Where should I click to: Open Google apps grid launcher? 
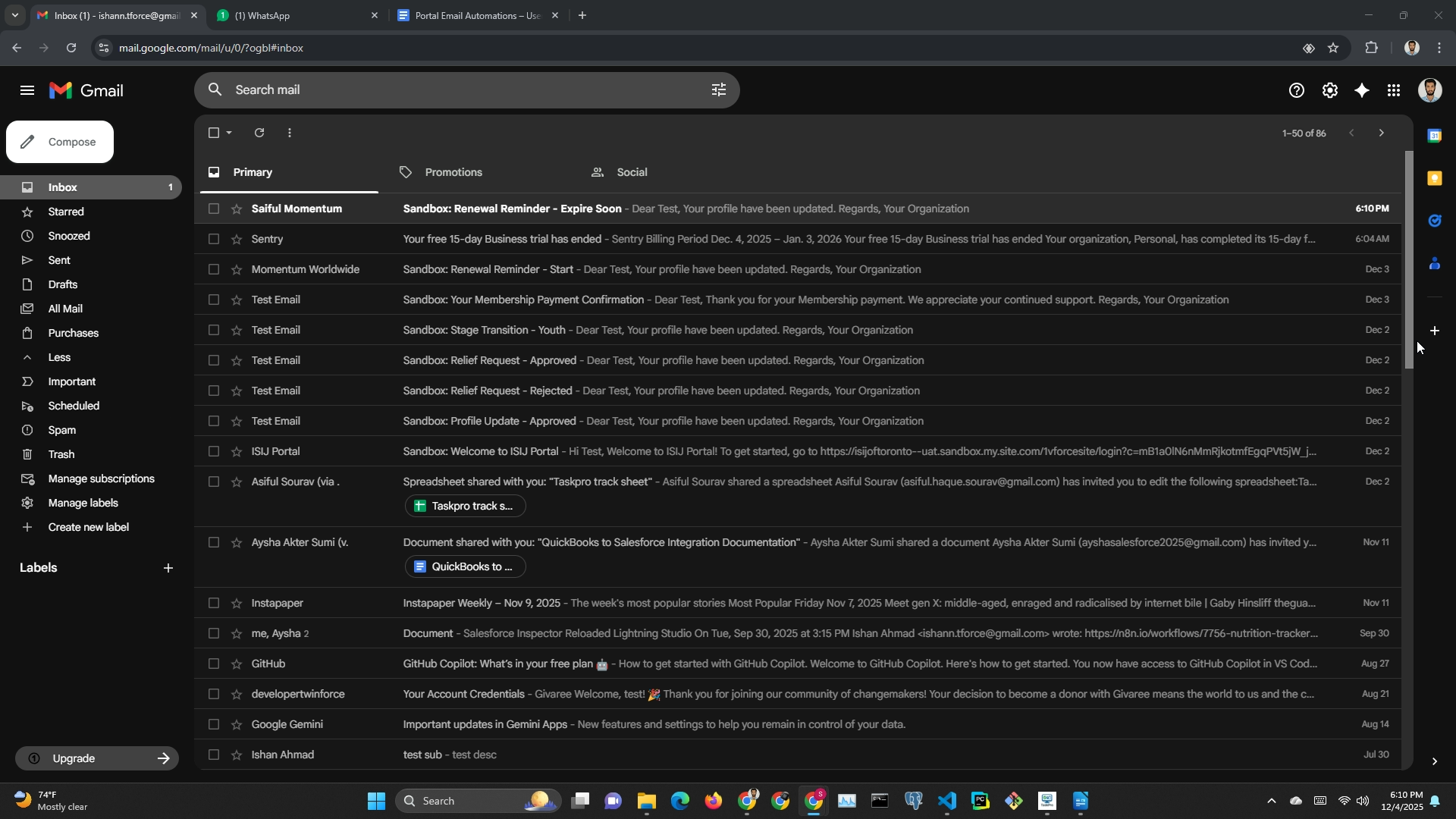tap(1394, 91)
